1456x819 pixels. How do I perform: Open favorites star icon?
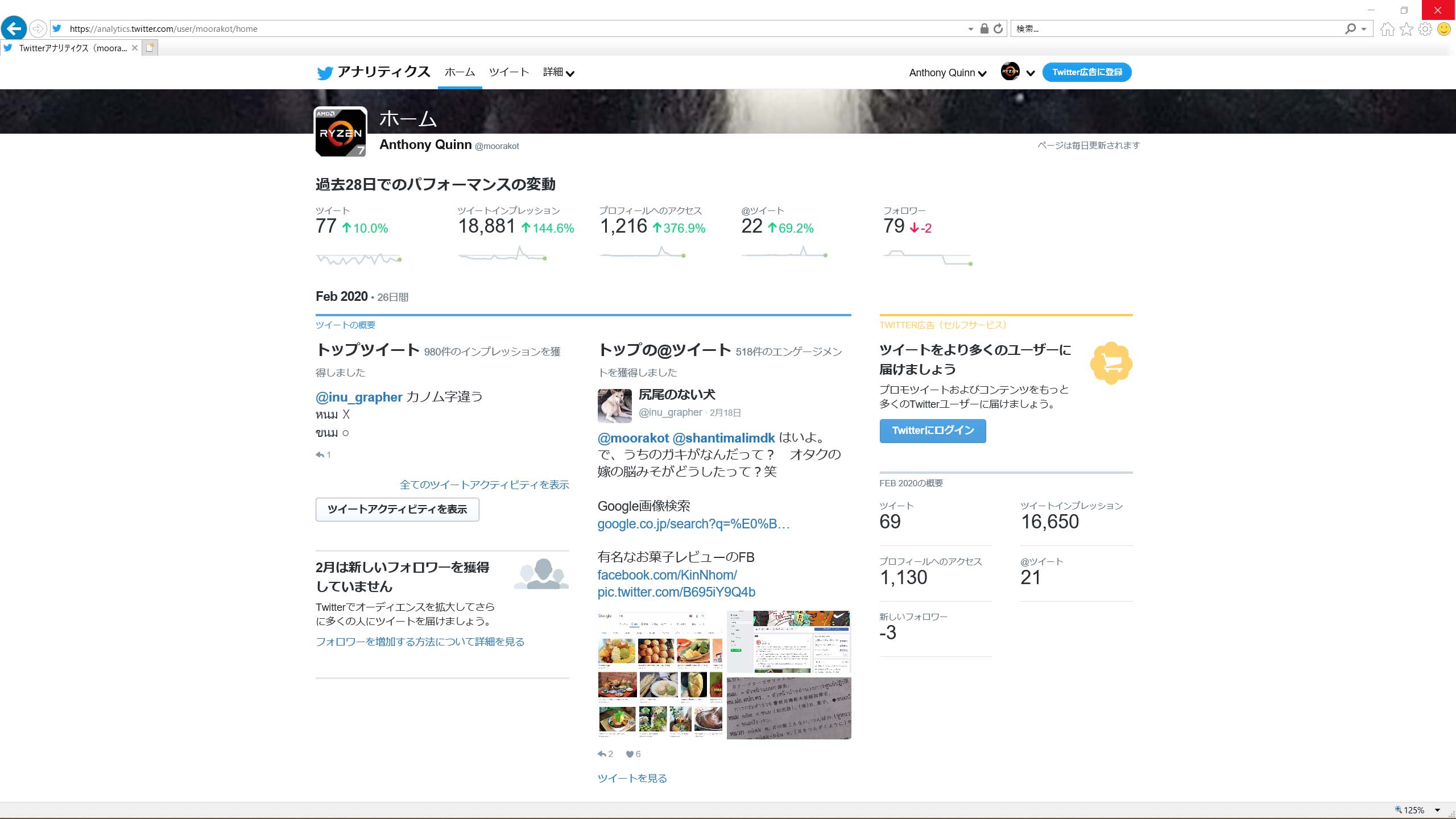coord(1407,28)
